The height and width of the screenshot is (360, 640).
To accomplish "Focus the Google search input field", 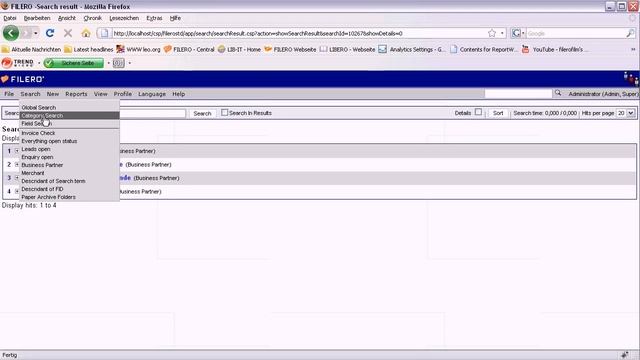I will [576, 33].
